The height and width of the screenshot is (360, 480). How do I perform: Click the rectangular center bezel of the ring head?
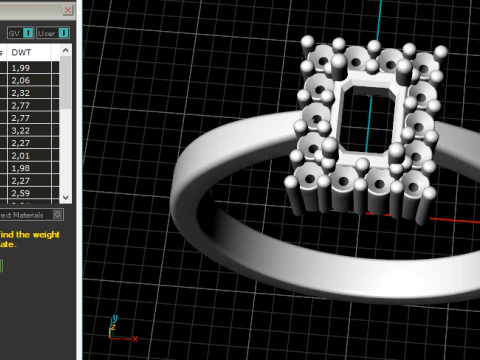coord(368,117)
